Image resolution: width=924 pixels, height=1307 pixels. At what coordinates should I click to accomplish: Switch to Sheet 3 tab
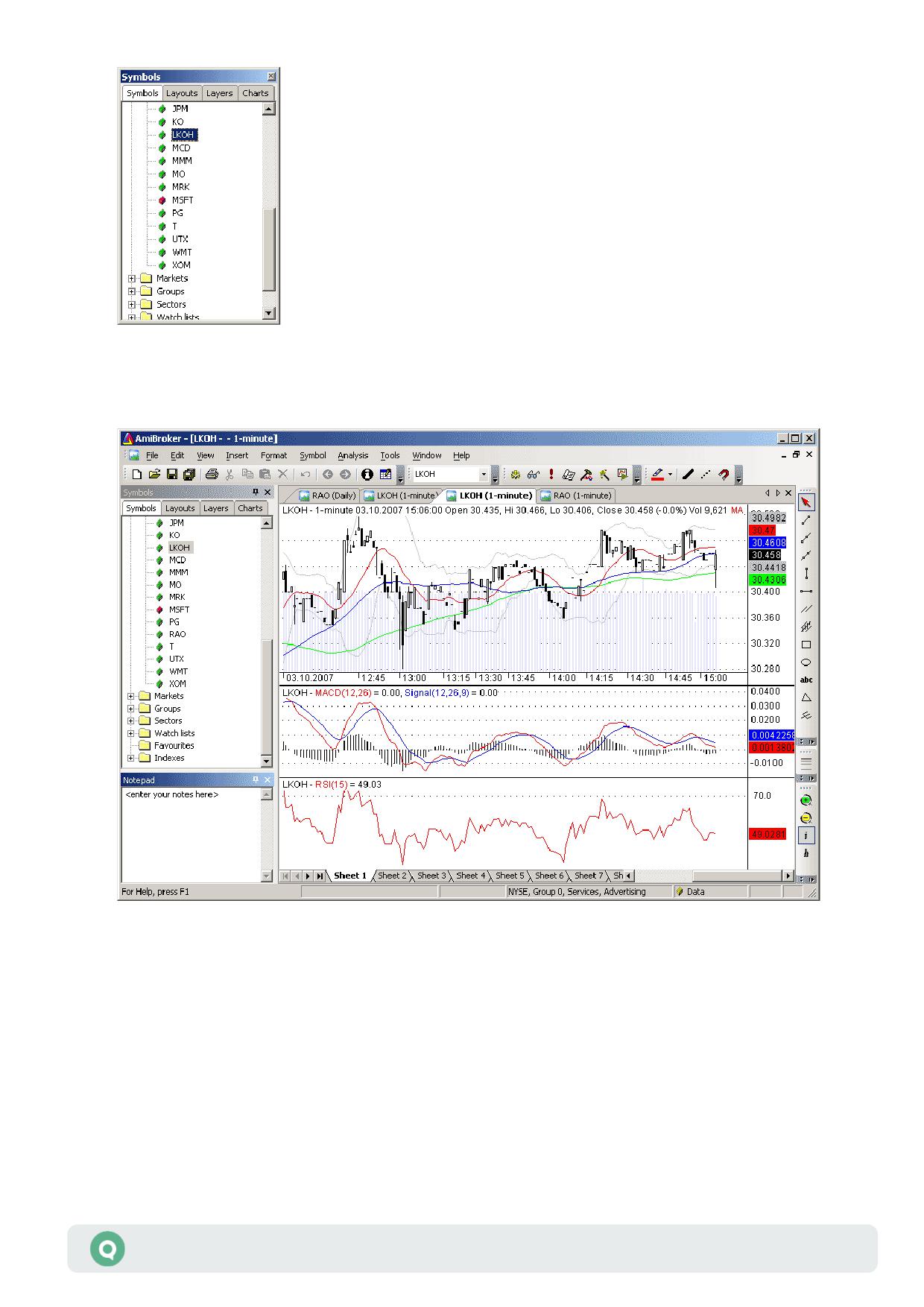(431, 876)
